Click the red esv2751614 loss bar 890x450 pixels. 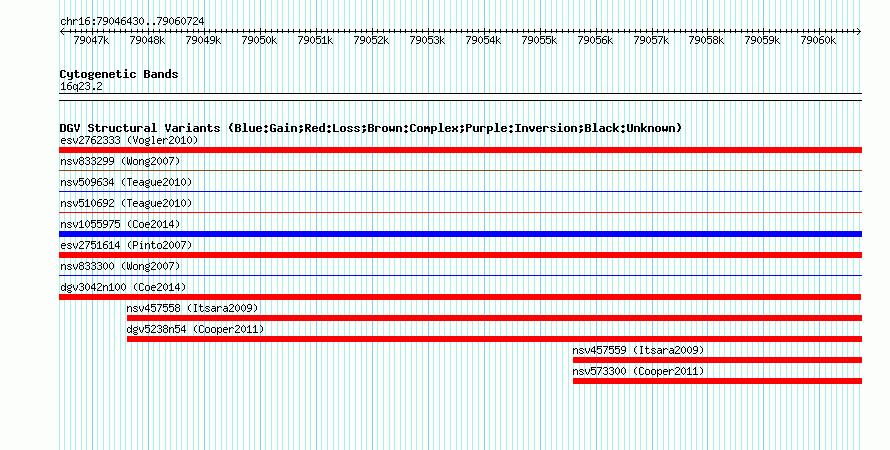point(460,255)
